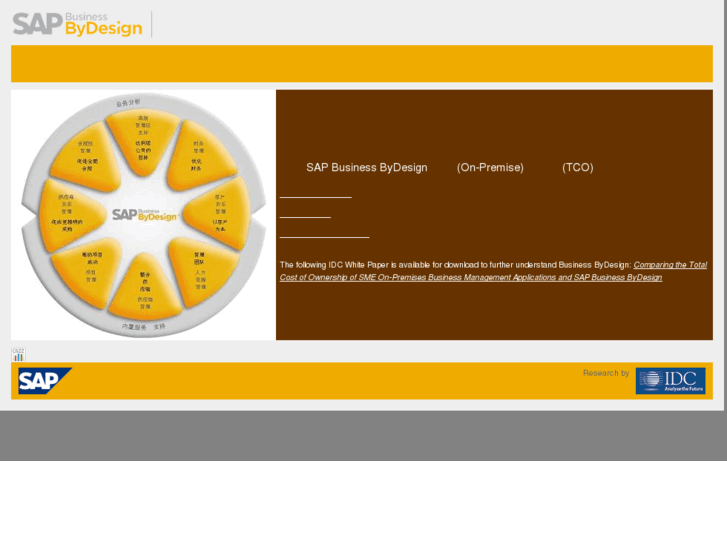Open the IDC Analyze the Future logo
Image resolution: width=727 pixels, height=545 pixels.
coord(670,381)
